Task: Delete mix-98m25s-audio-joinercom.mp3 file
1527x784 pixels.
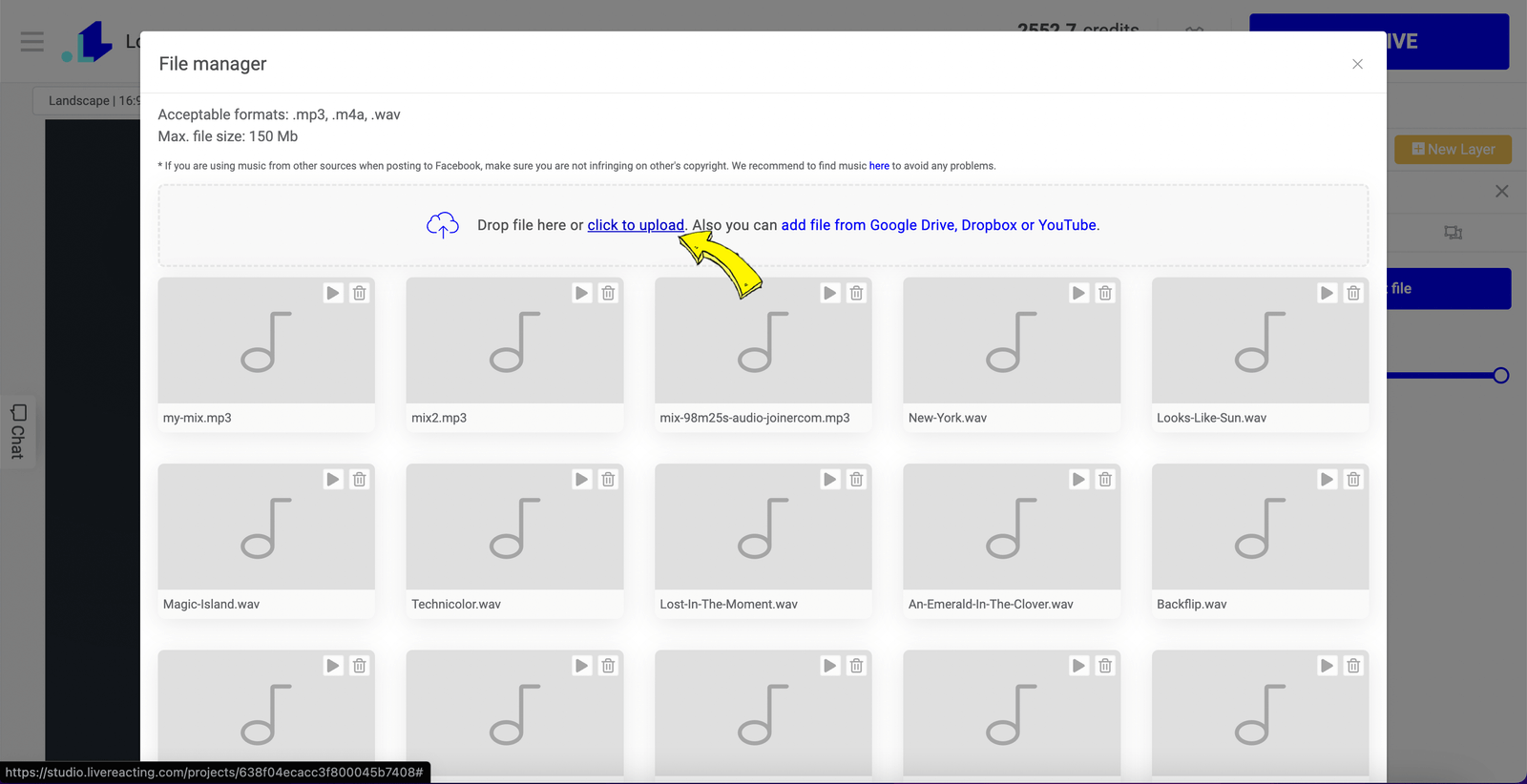Action: [857, 293]
